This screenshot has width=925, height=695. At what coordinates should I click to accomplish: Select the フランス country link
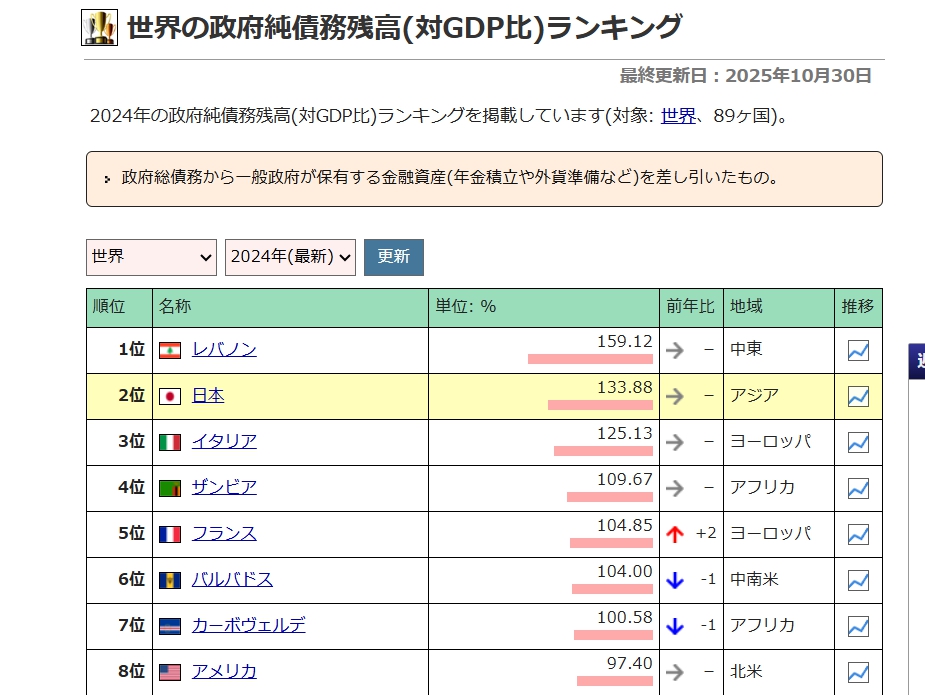224,534
